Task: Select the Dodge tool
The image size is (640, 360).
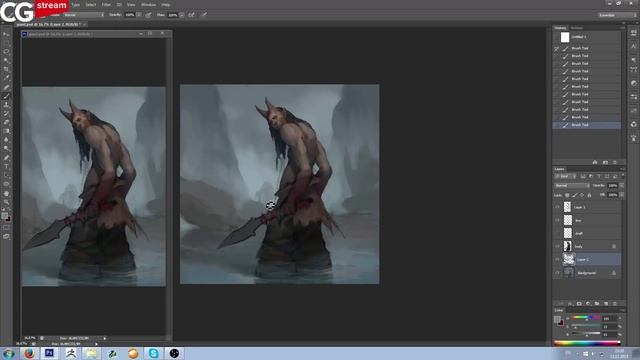Action: [6, 149]
